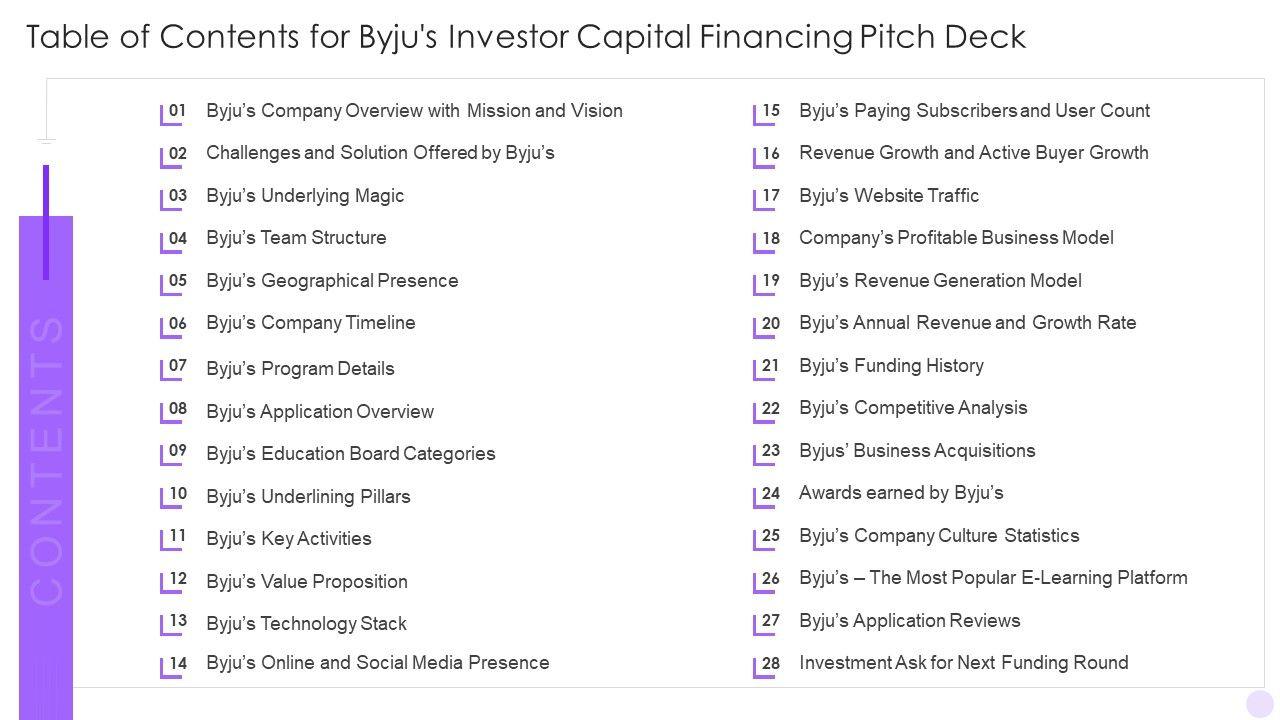Go to Byju's Funding History
Image resolution: width=1280 pixels, height=720 pixels.
891,366
